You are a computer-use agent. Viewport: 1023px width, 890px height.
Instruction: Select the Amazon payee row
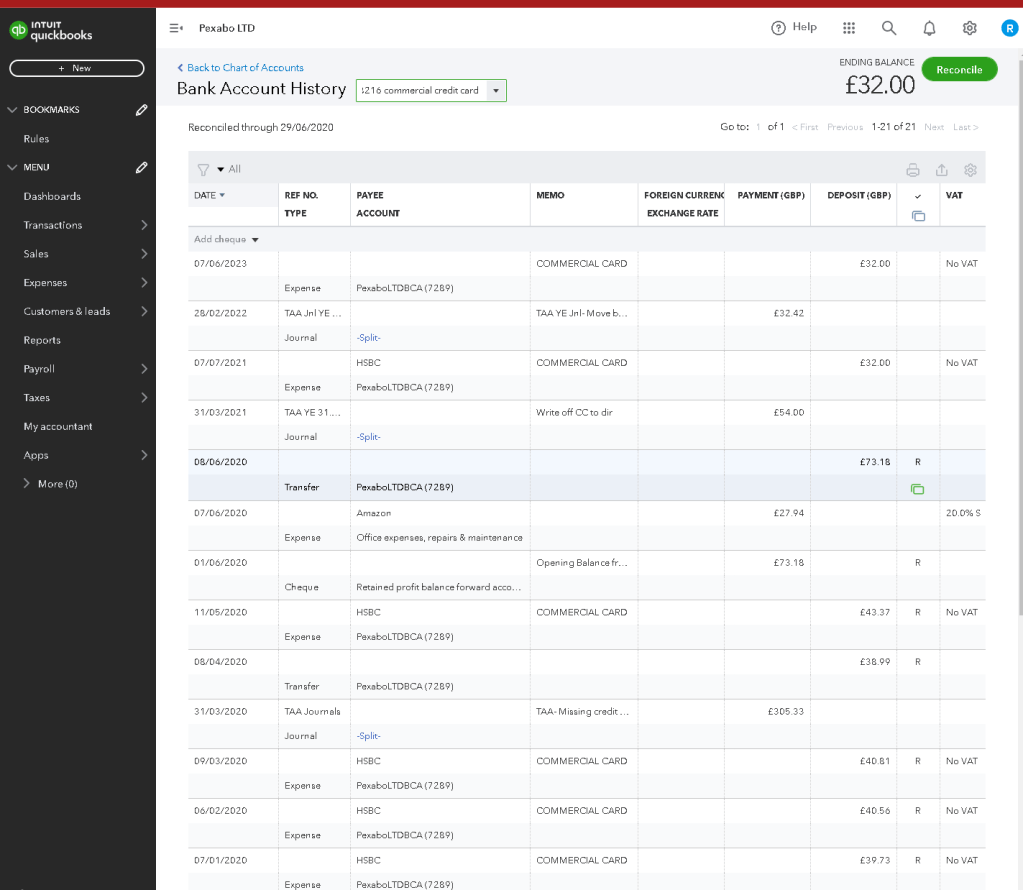tap(374, 513)
